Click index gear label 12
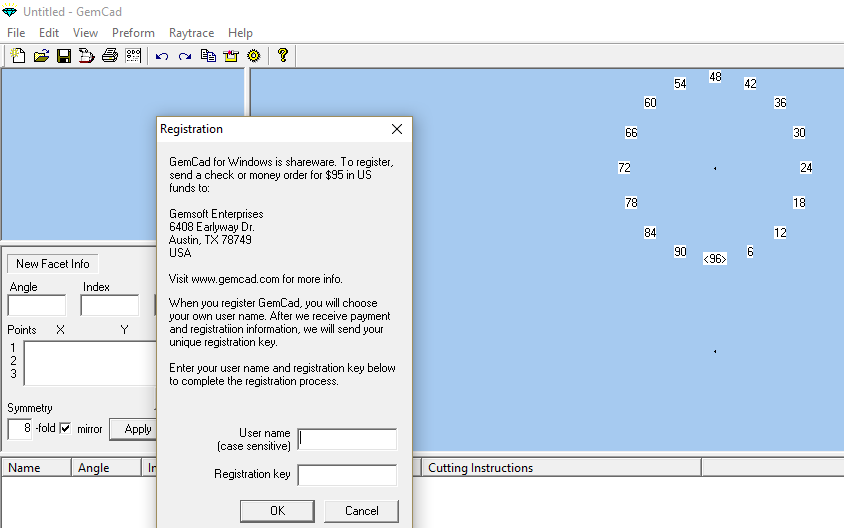This screenshot has width=844, height=528. pos(780,233)
